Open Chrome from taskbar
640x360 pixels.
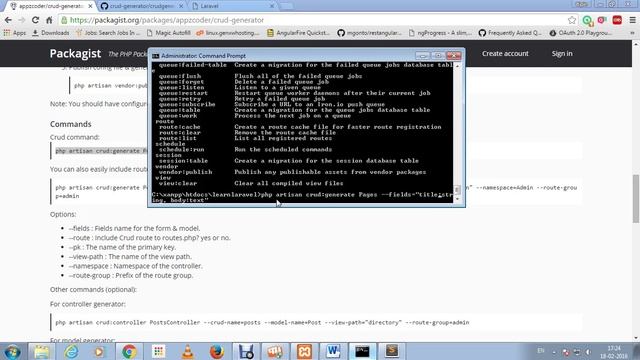tap(129, 351)
